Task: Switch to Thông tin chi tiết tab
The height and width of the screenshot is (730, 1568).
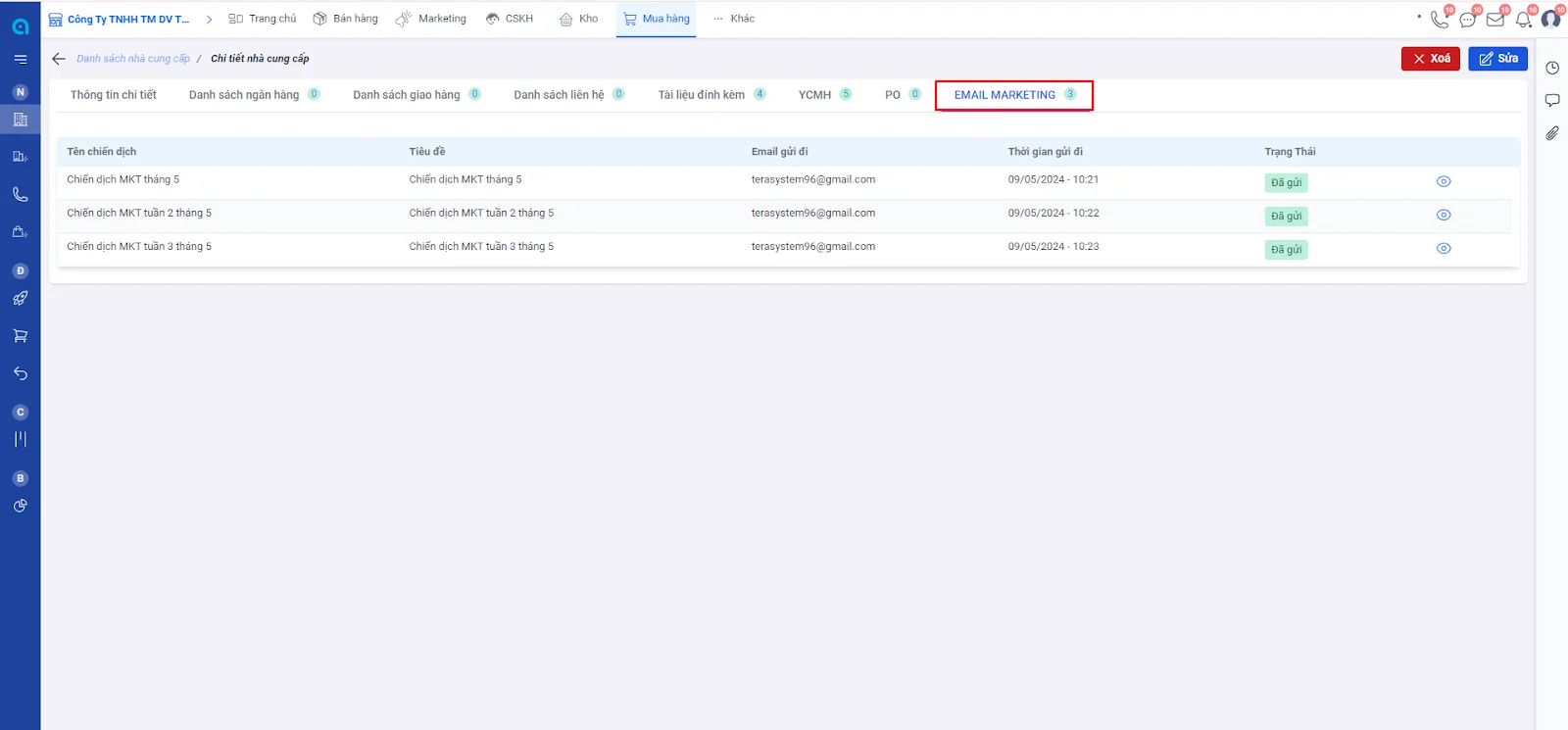Action: pos(114,95)
